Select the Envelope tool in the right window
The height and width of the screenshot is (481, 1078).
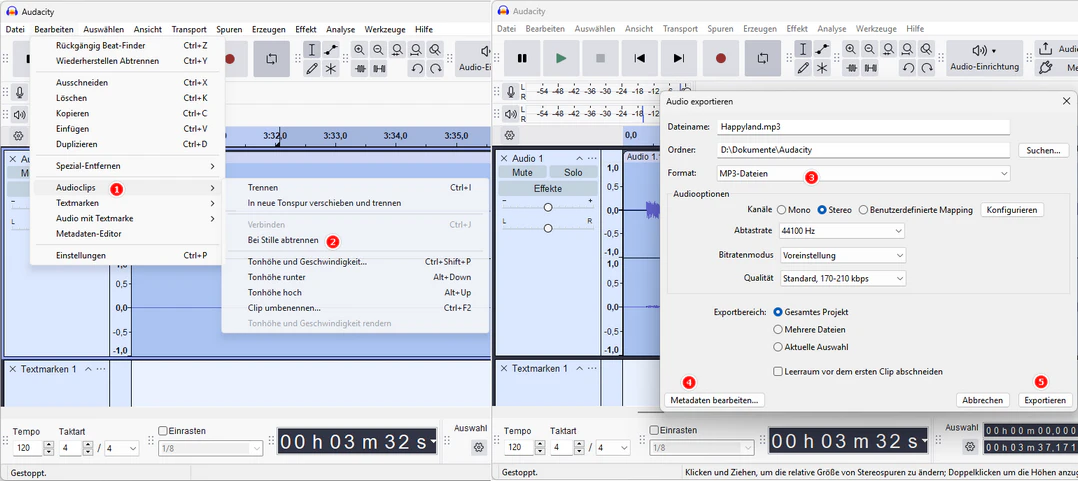(822, 49)
